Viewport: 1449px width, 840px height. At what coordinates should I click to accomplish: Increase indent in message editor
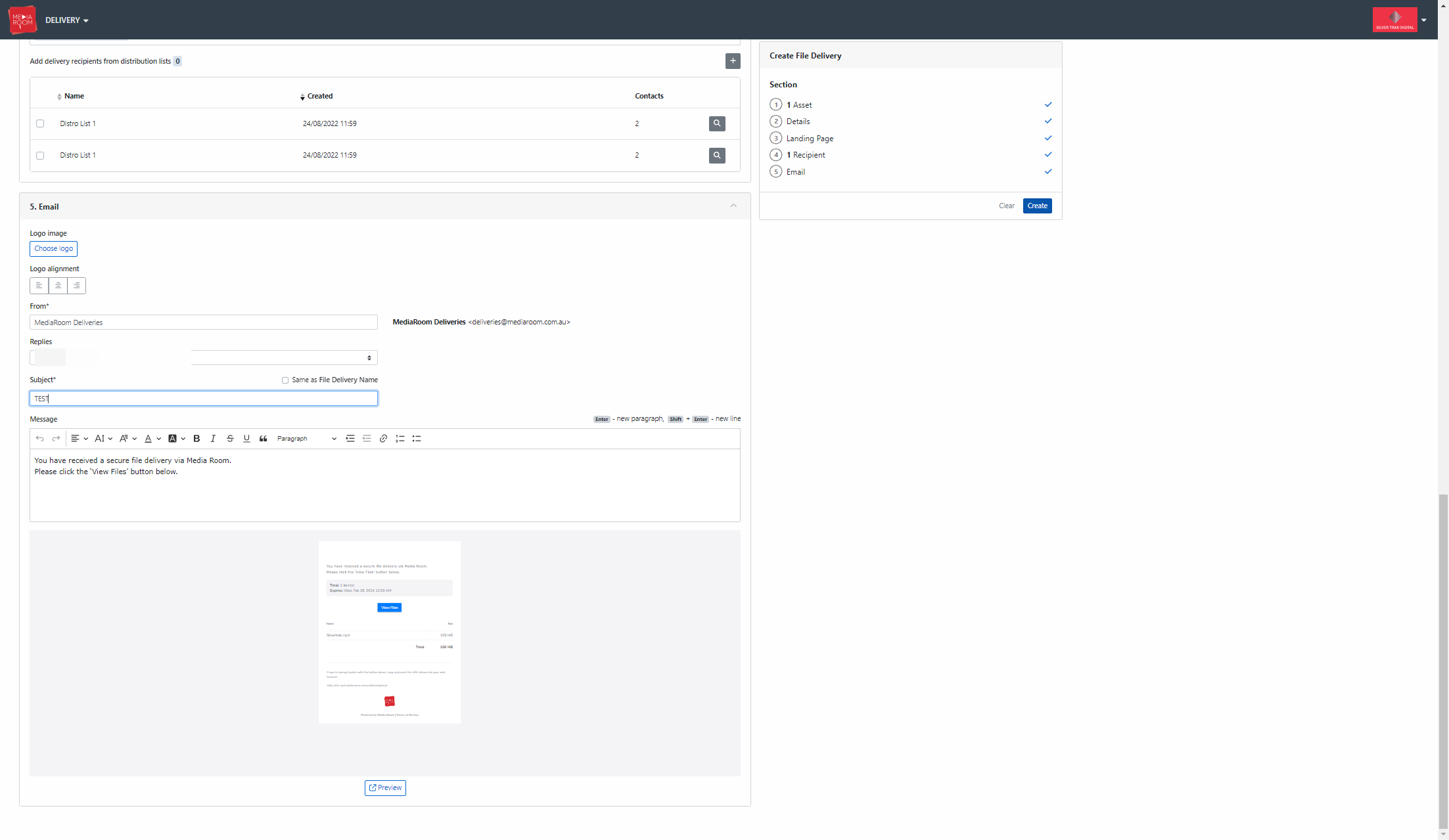click(x=350, y=439)
